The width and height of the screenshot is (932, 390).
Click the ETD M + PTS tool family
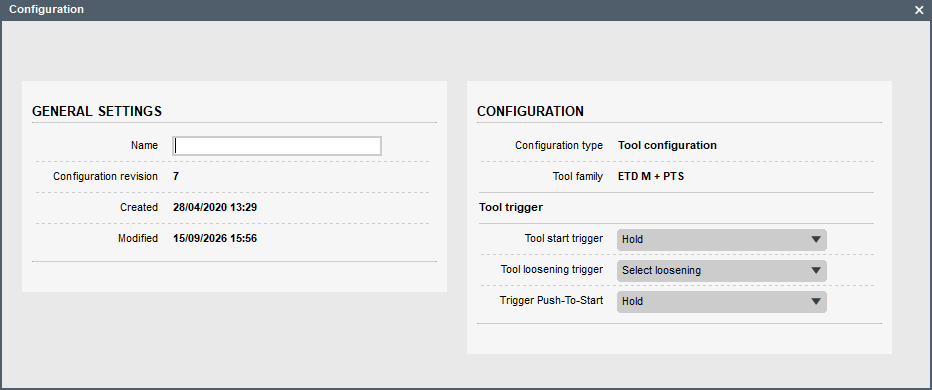point(651,177)
